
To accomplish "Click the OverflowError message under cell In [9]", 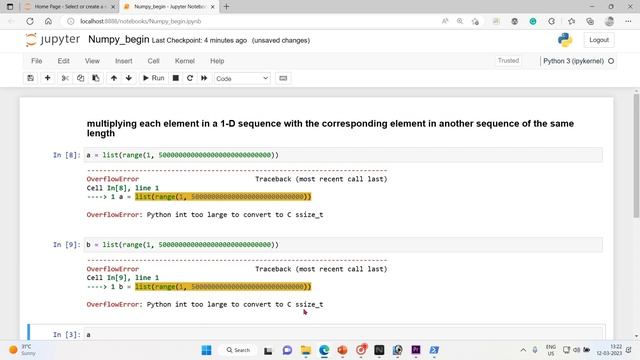I will pos(204,304).
